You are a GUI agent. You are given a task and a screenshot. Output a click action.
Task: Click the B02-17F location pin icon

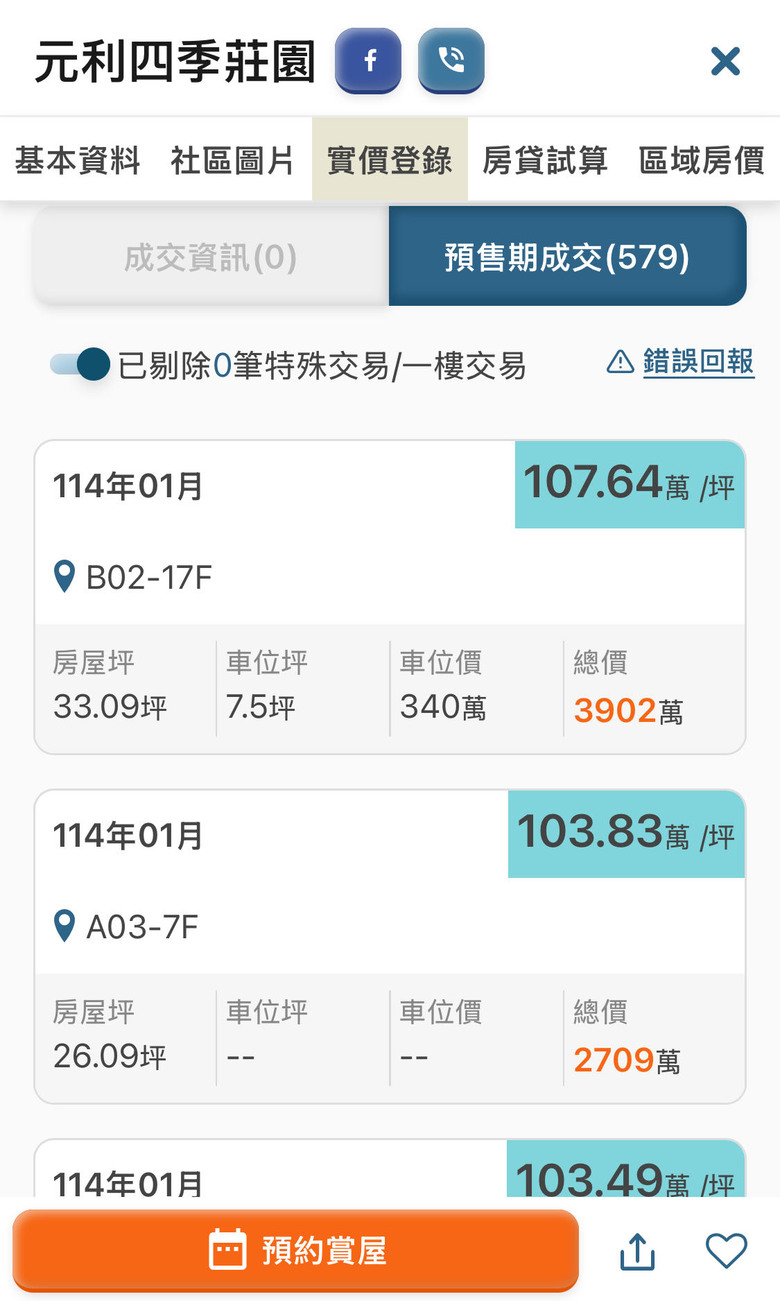(65, 577)
